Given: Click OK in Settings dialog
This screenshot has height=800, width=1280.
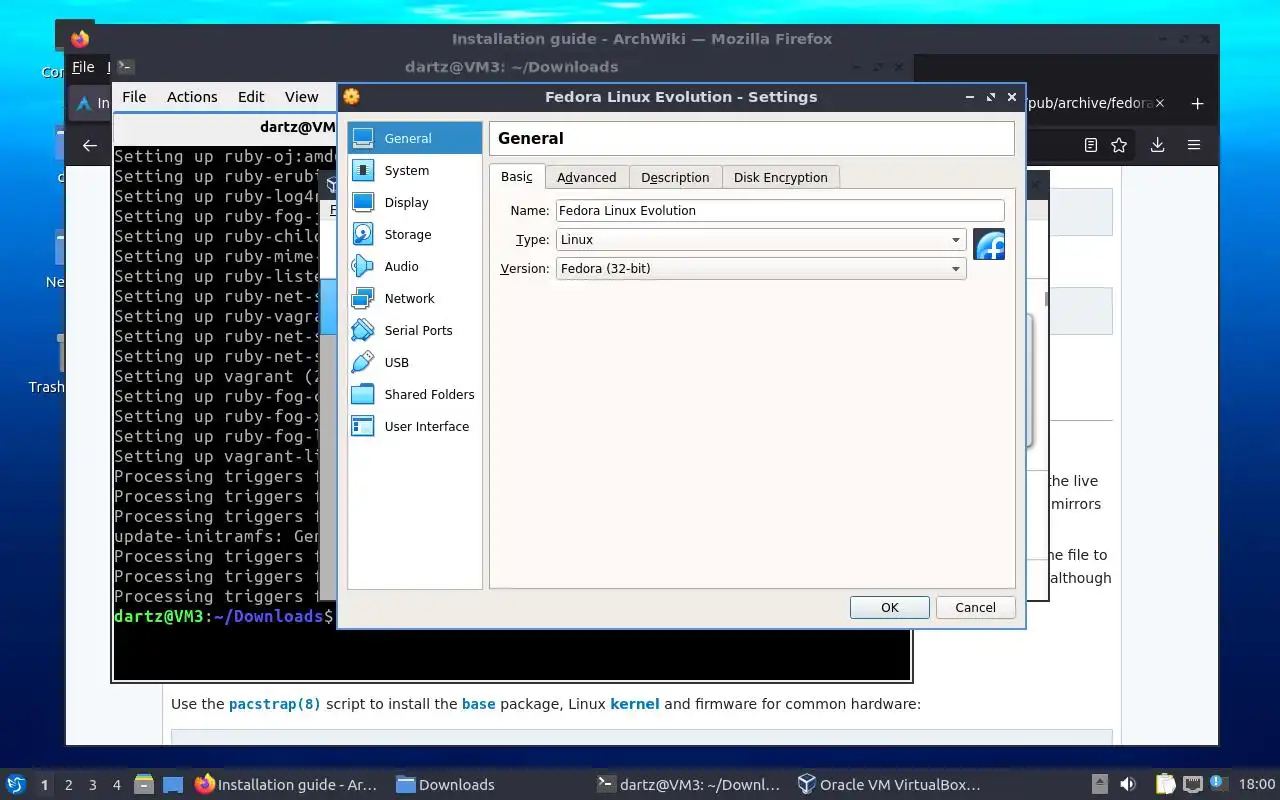Looking at the screenshot, I should [890, 607].
